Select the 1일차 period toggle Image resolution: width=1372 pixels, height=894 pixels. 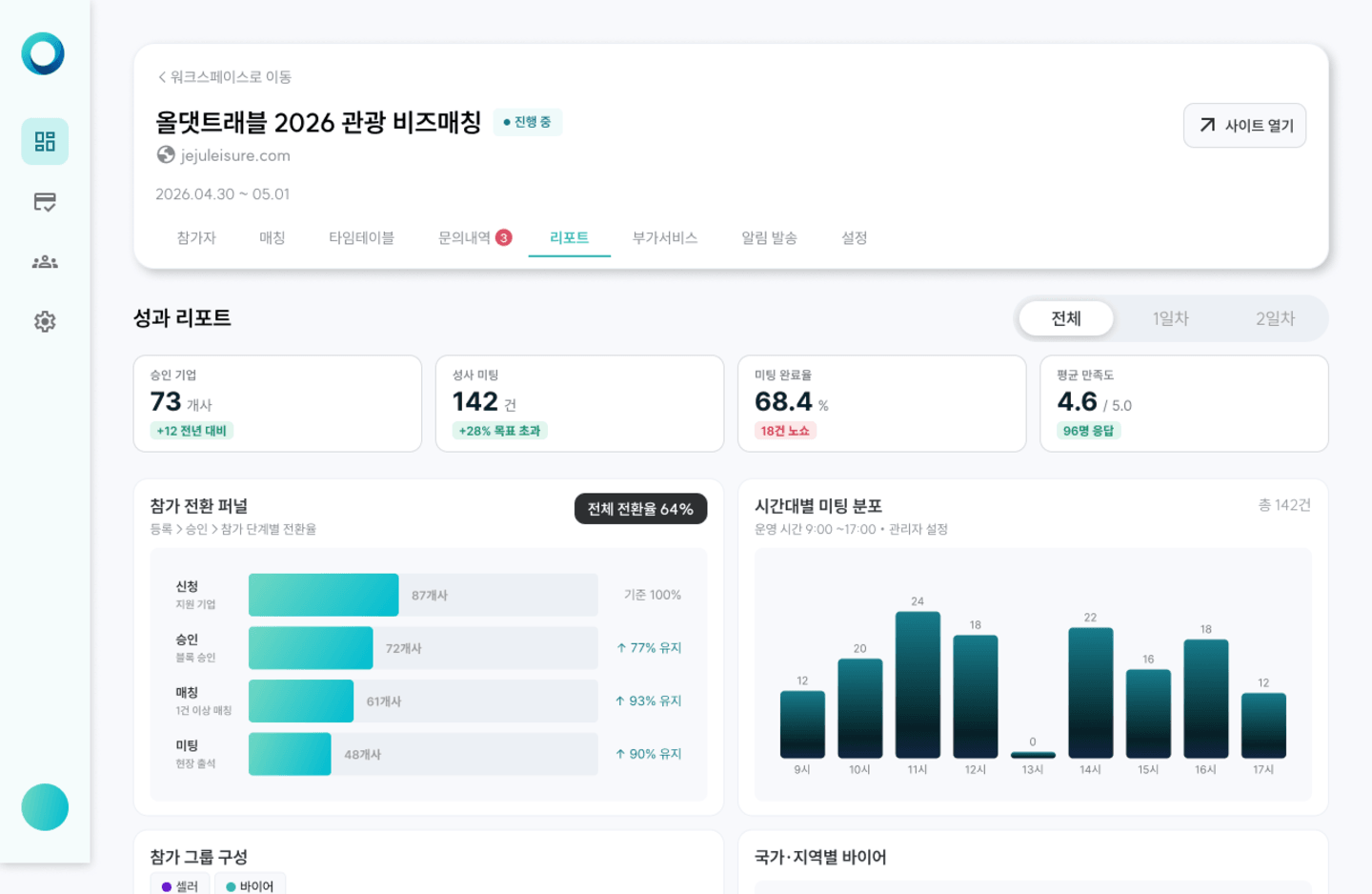tap(1171, 318)
